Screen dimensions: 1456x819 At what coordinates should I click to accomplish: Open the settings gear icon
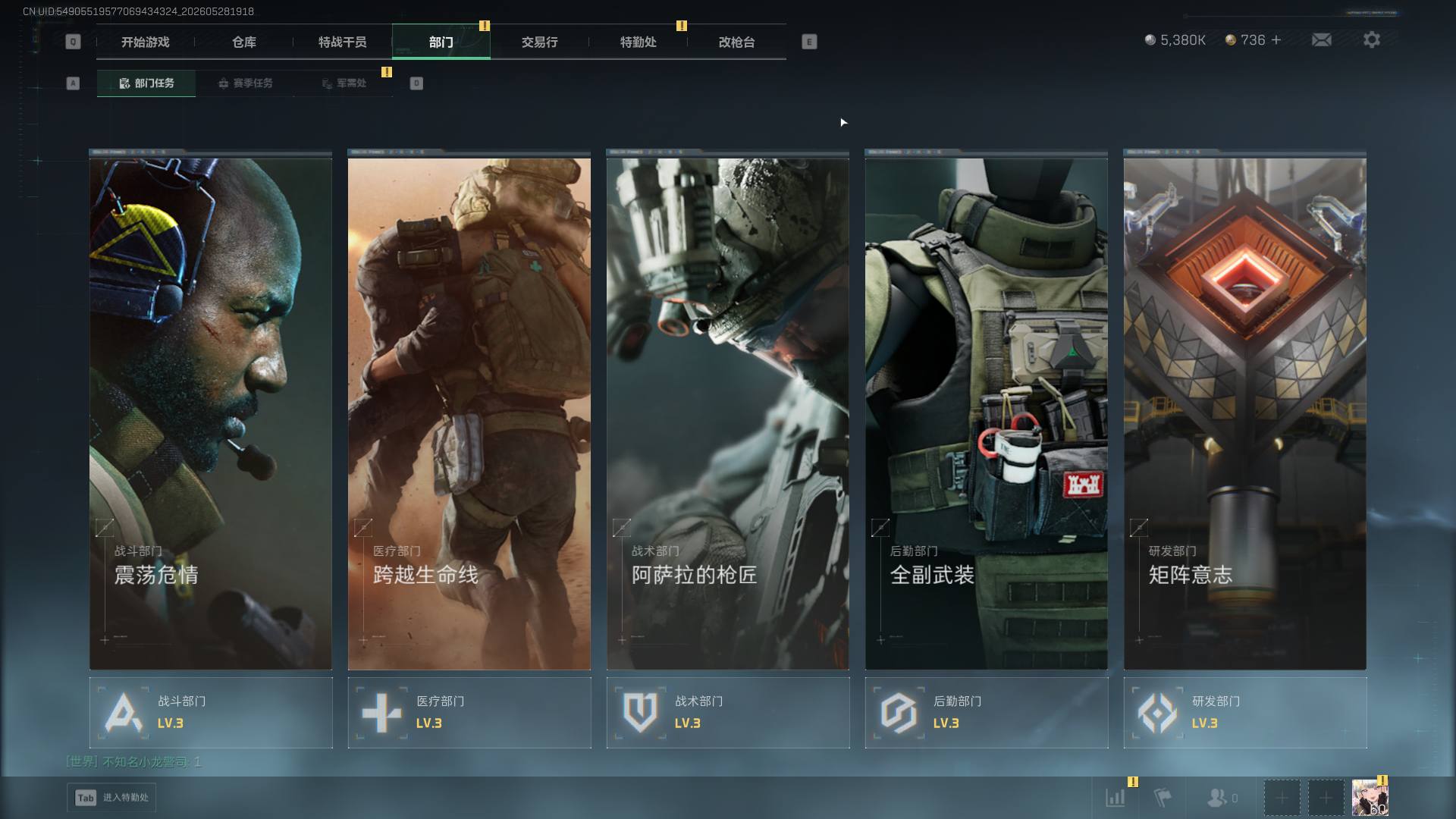(1372, 39)
